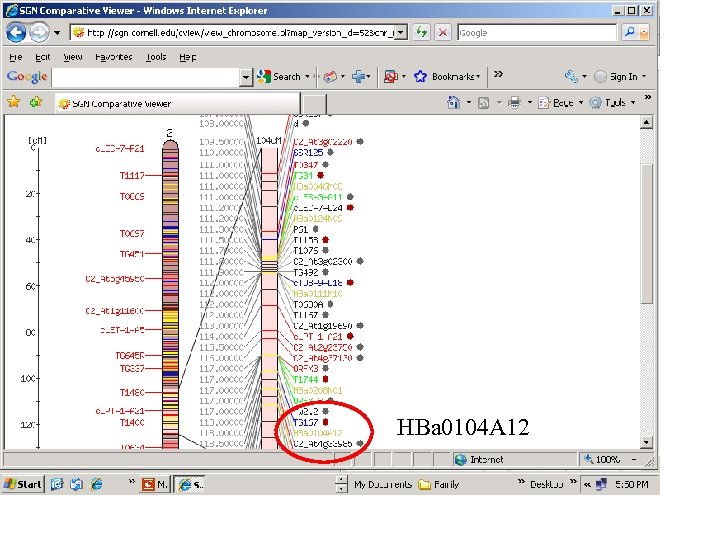Image resolution: width=720 pixels, height=540 pixels.
Task: Expand the address bar history dropdown
Action: coord(401,33)
